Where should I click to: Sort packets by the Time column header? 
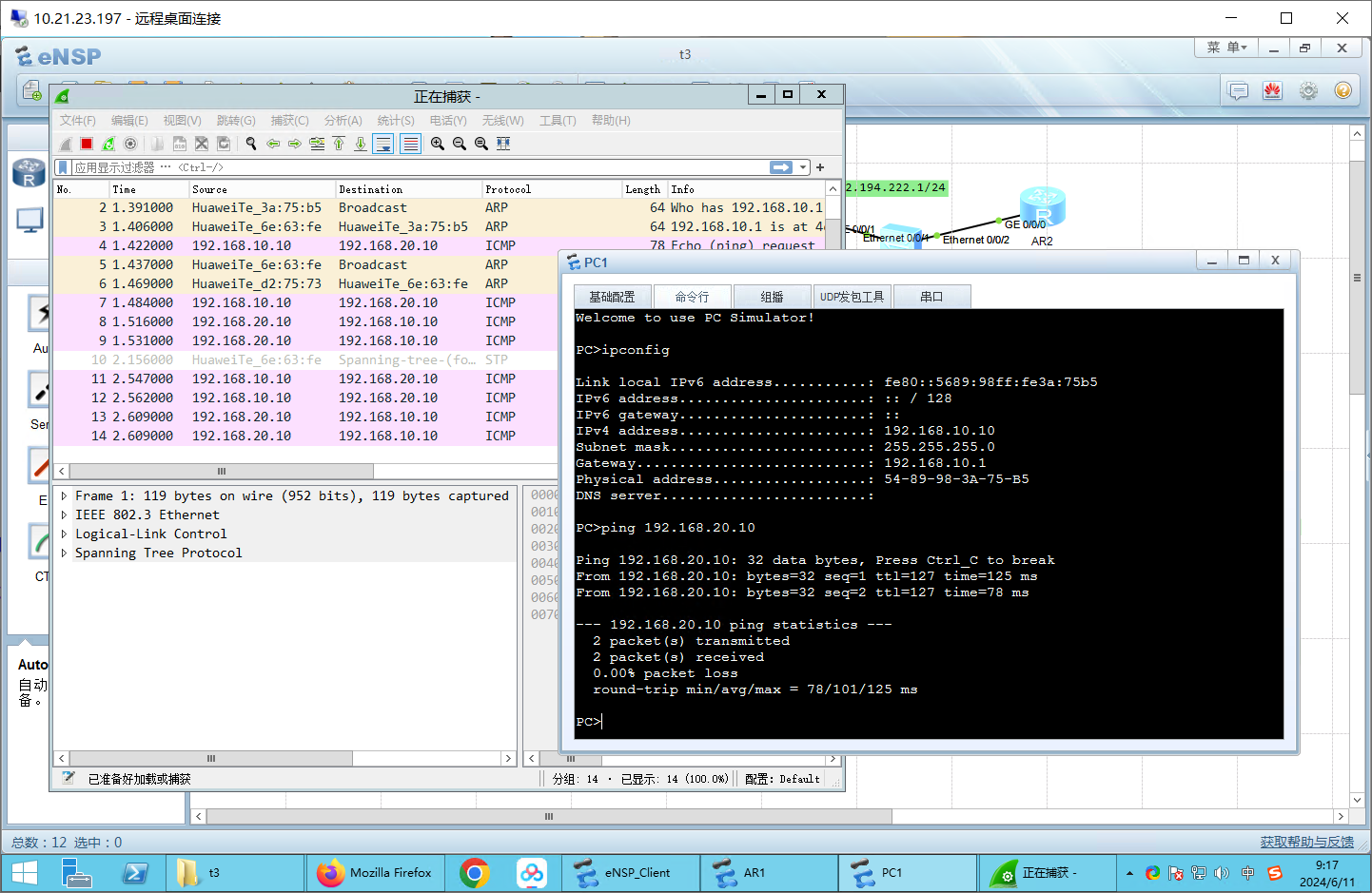[149, 189]
